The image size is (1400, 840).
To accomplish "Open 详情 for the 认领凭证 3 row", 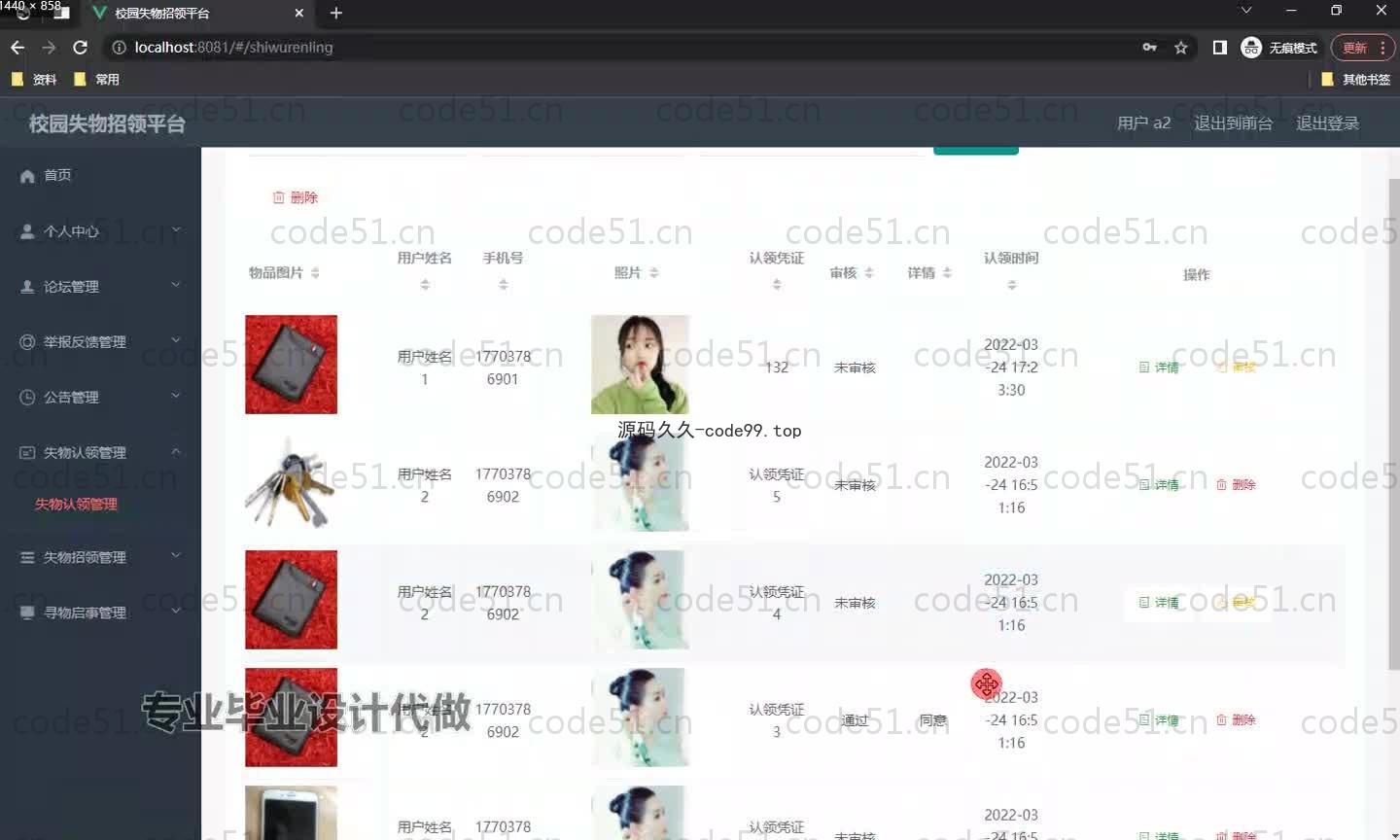I will (x=1159, y=720).
